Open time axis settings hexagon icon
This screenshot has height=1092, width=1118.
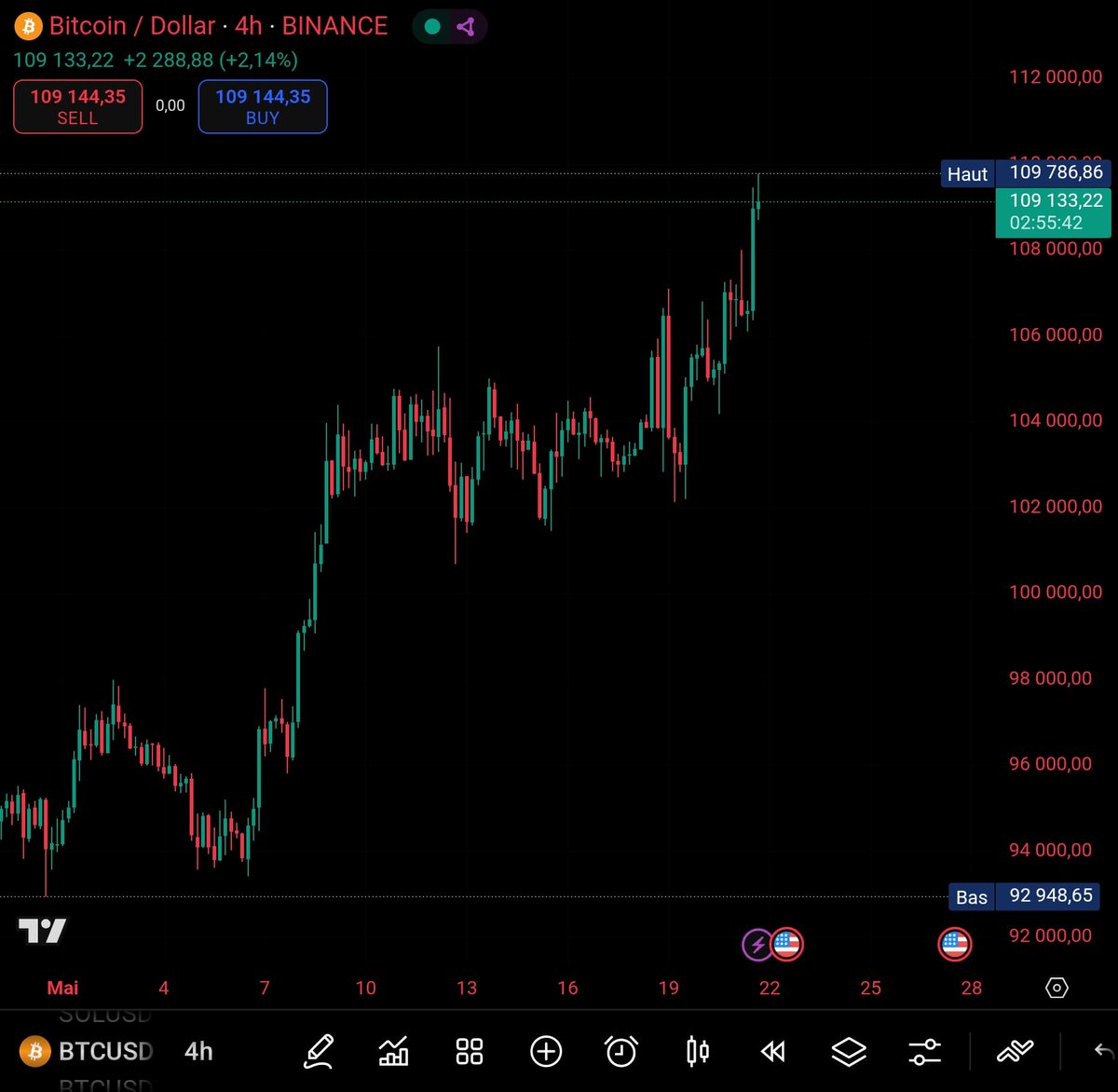[1057, 988]
